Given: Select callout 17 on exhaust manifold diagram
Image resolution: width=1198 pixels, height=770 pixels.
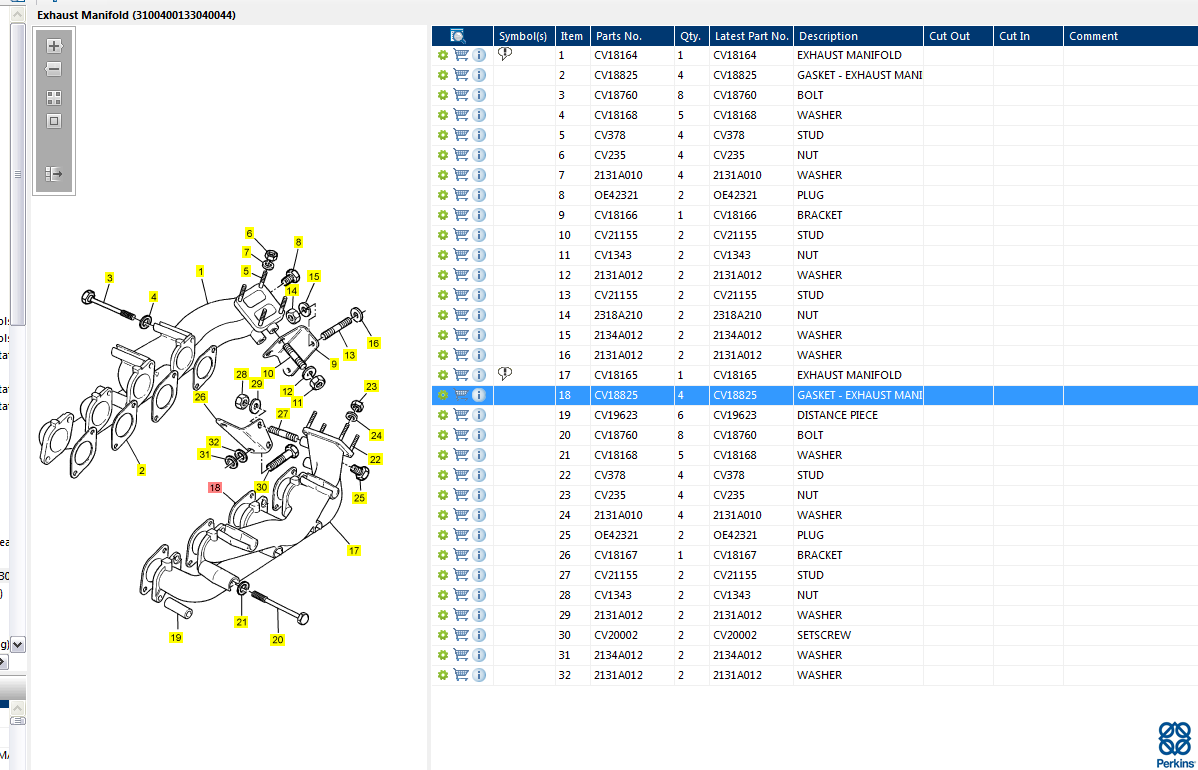Looking at the screenshot, I should tap(354, 550).
